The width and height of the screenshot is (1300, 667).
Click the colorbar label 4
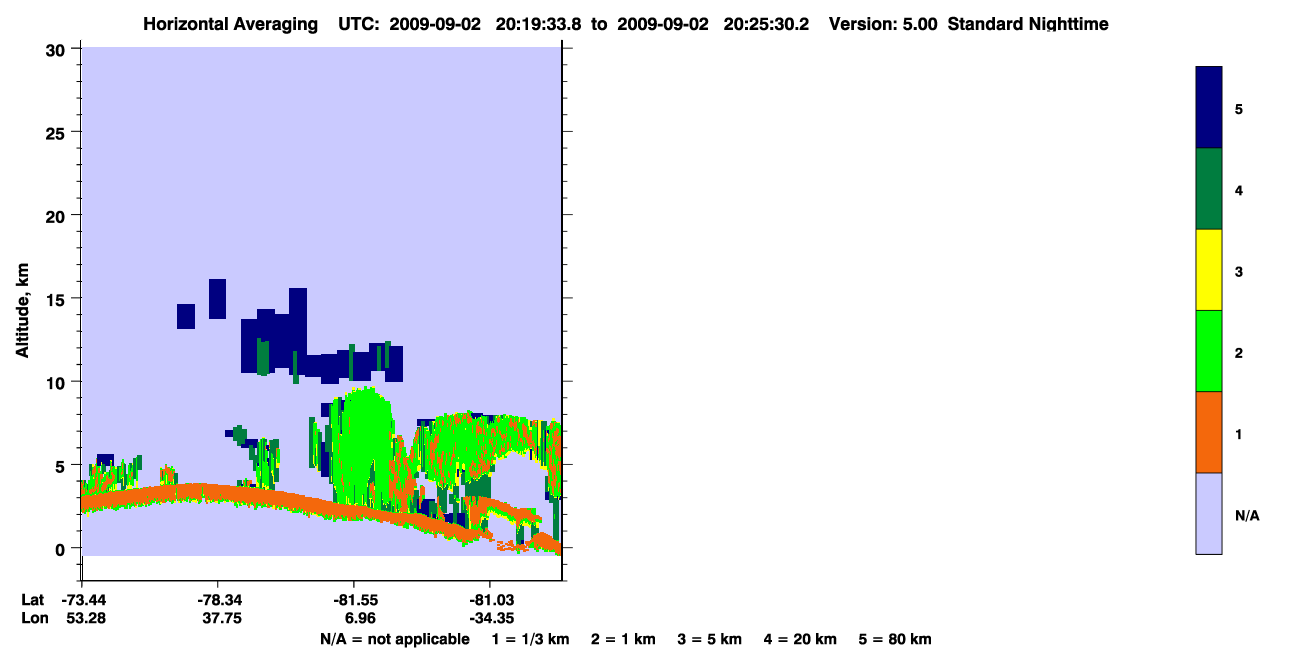(1239, 189)
